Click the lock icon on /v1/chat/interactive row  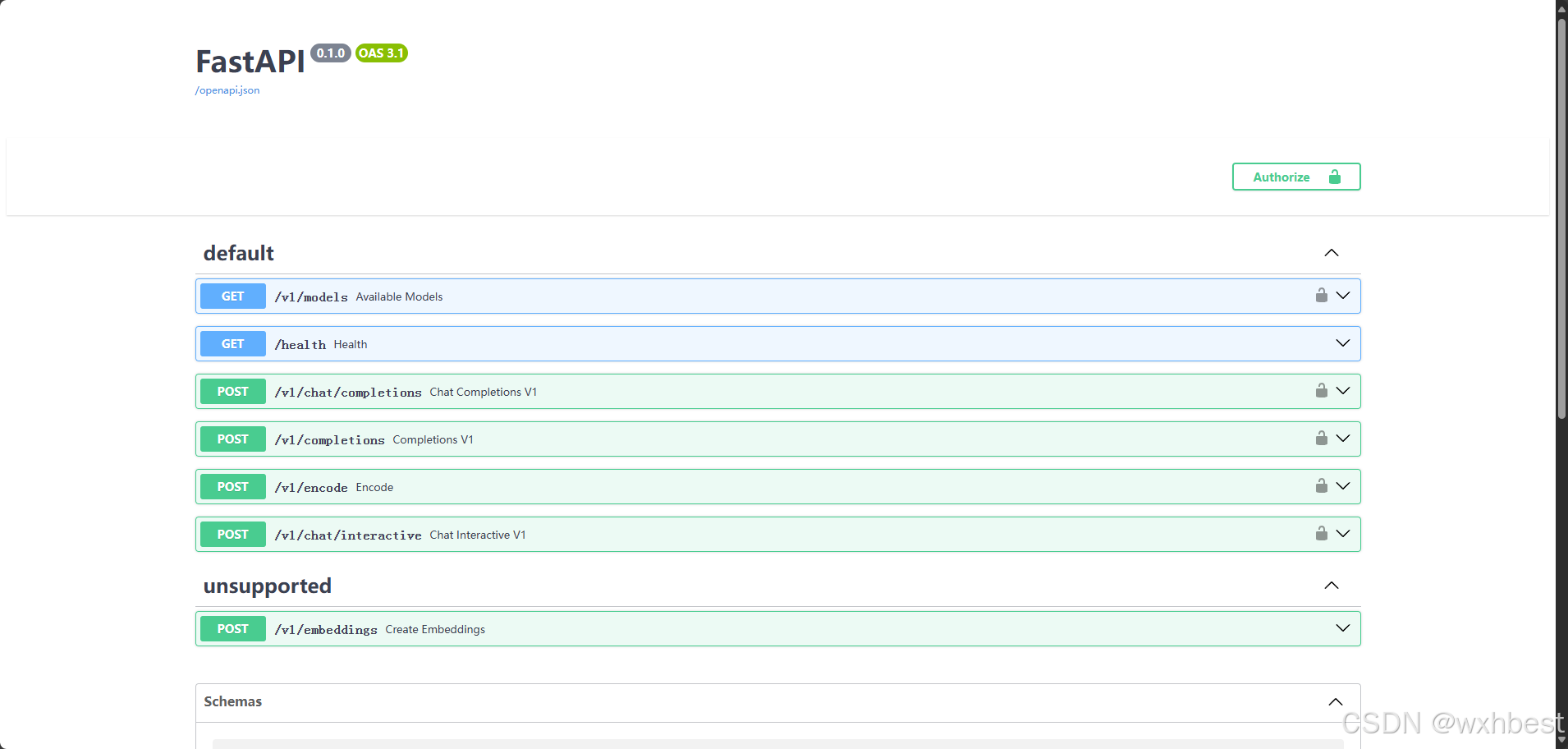point(1321,534)
